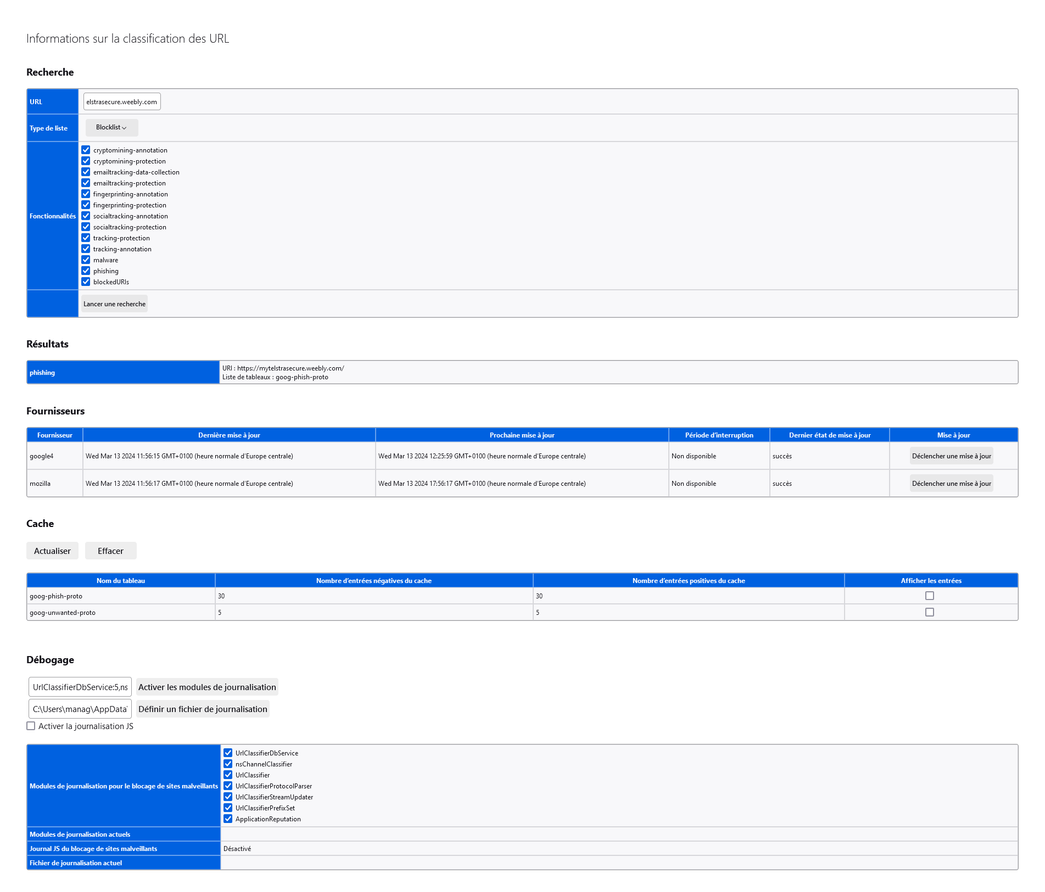
Task: Click the Actualiser cache button
Action: (53, 551)
